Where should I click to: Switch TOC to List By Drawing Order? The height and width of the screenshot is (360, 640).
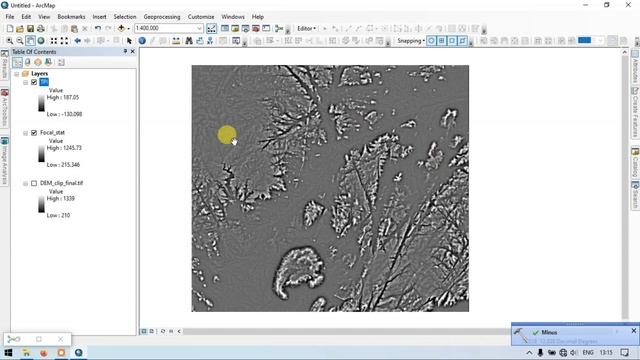[17, 62]
